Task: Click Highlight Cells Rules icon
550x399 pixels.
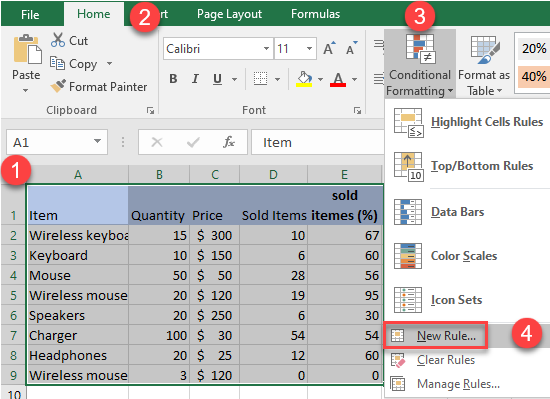Action: tap(408, 122)
